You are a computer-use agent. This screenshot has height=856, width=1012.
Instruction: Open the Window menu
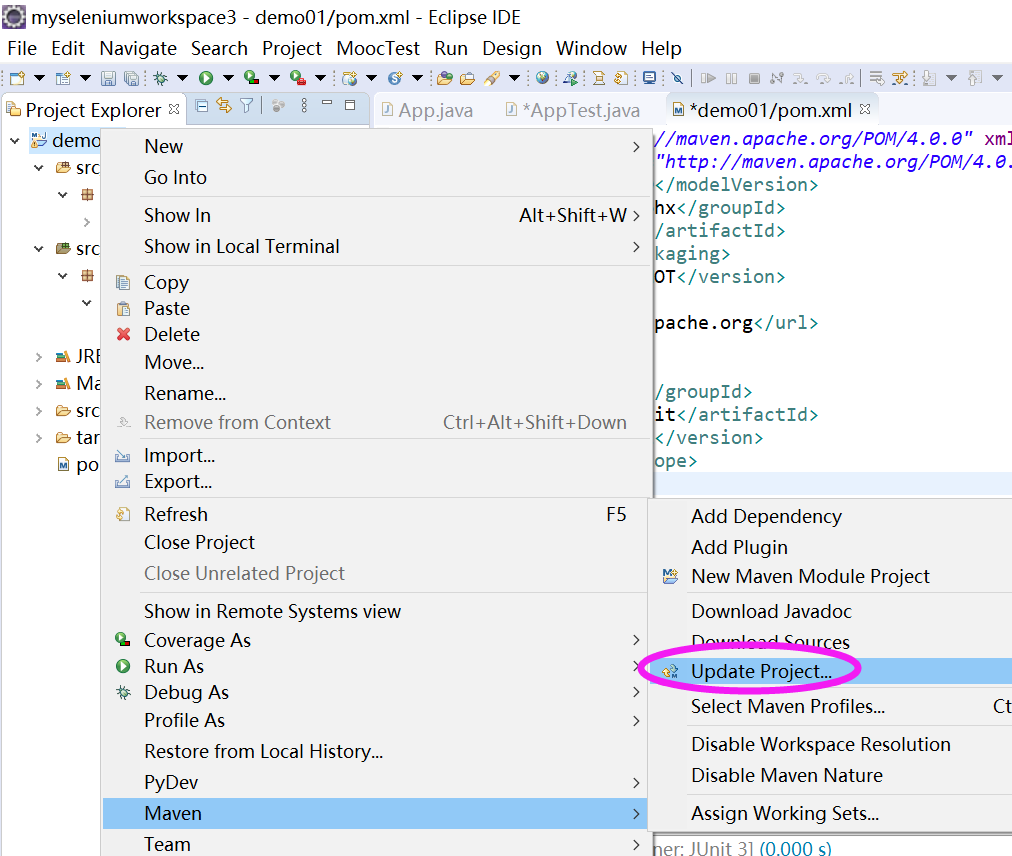coord(591,48)
